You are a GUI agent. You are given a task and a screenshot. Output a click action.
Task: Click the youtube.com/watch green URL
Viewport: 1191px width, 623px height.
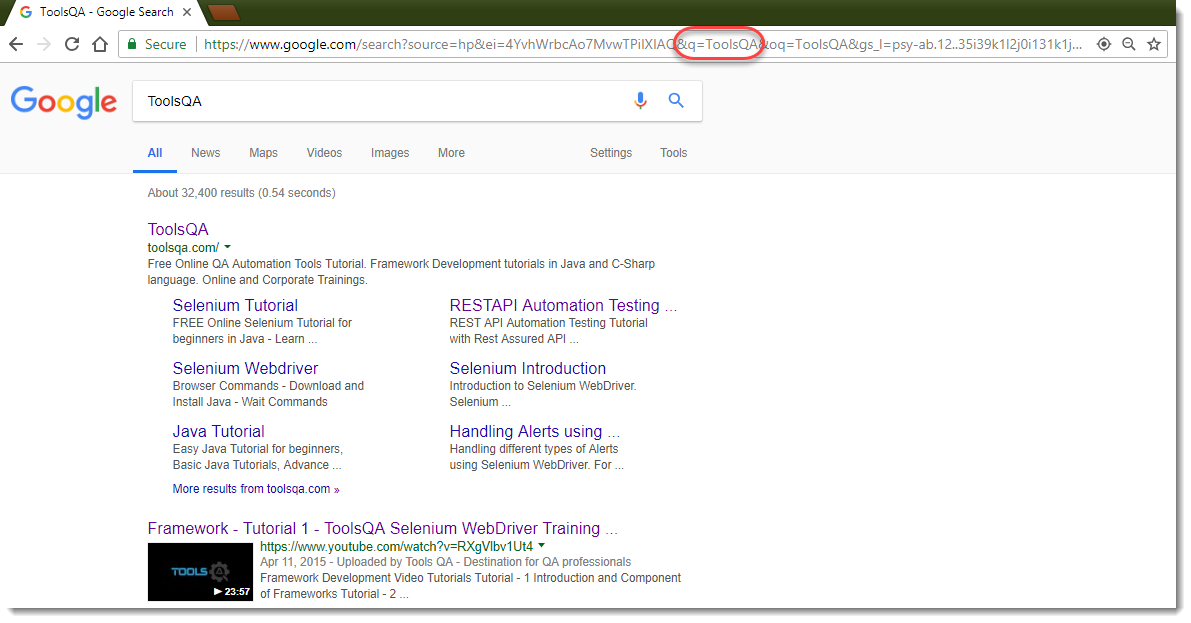[x=396, y=546]
